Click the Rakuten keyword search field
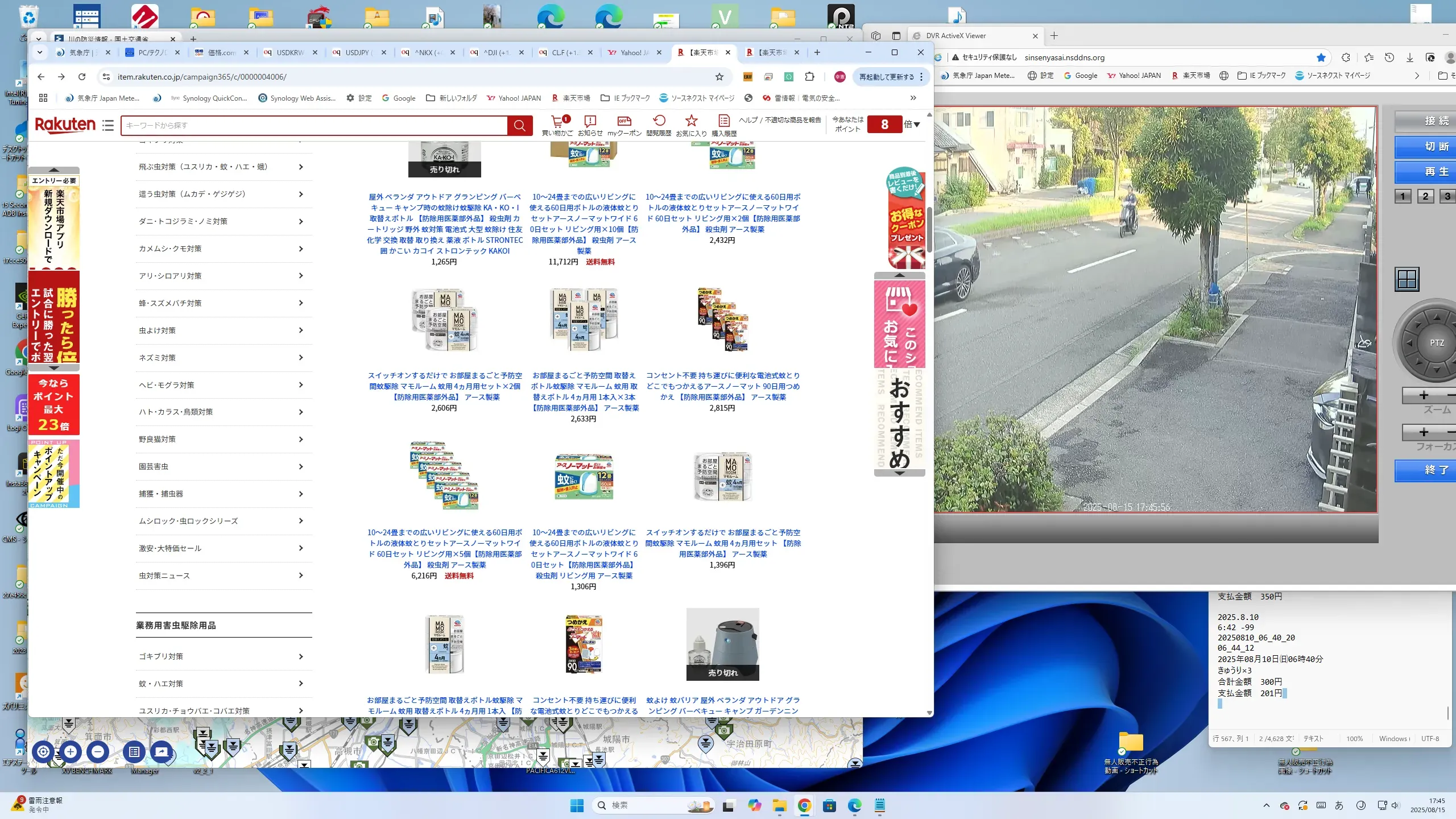The width and height of the screenshot is (1456, 819). [313, 125]
